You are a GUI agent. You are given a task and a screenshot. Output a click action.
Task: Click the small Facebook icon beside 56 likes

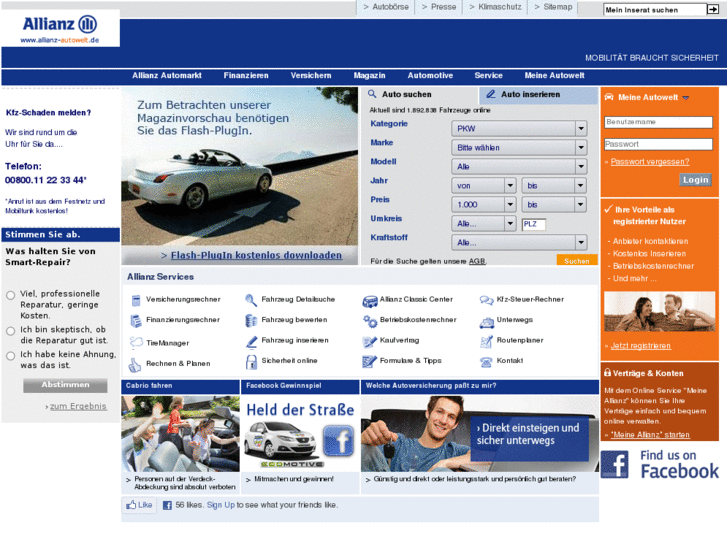(167, 505)
